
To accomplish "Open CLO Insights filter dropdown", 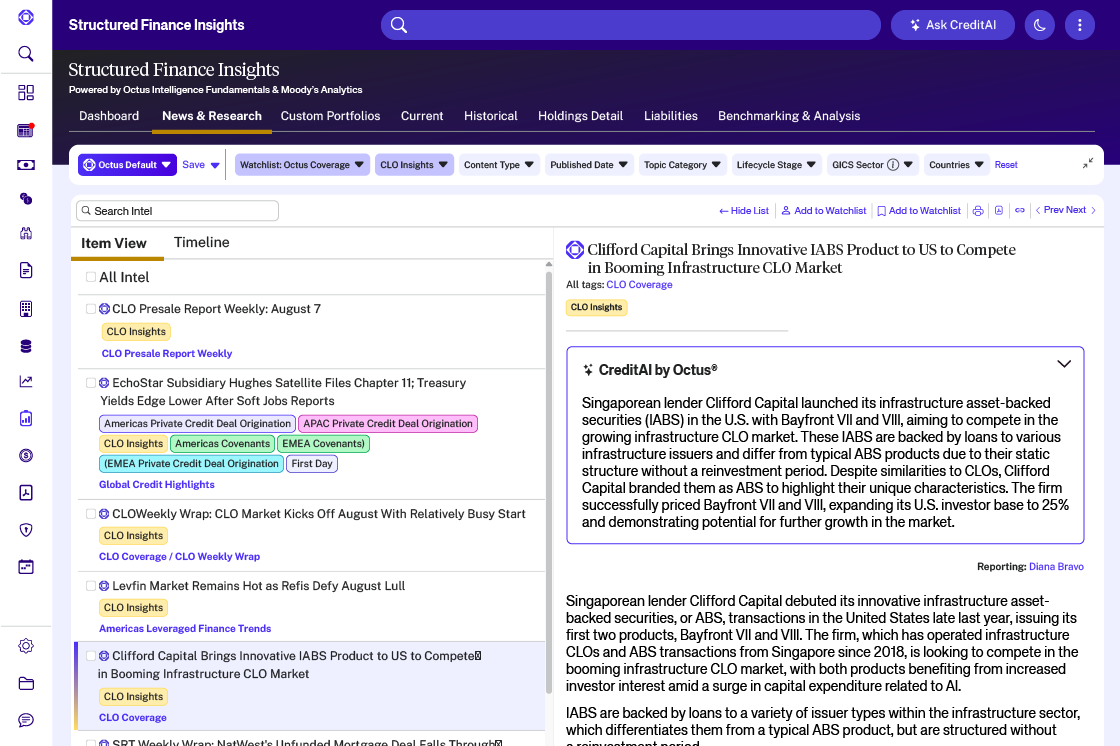I will click(414, 164).
